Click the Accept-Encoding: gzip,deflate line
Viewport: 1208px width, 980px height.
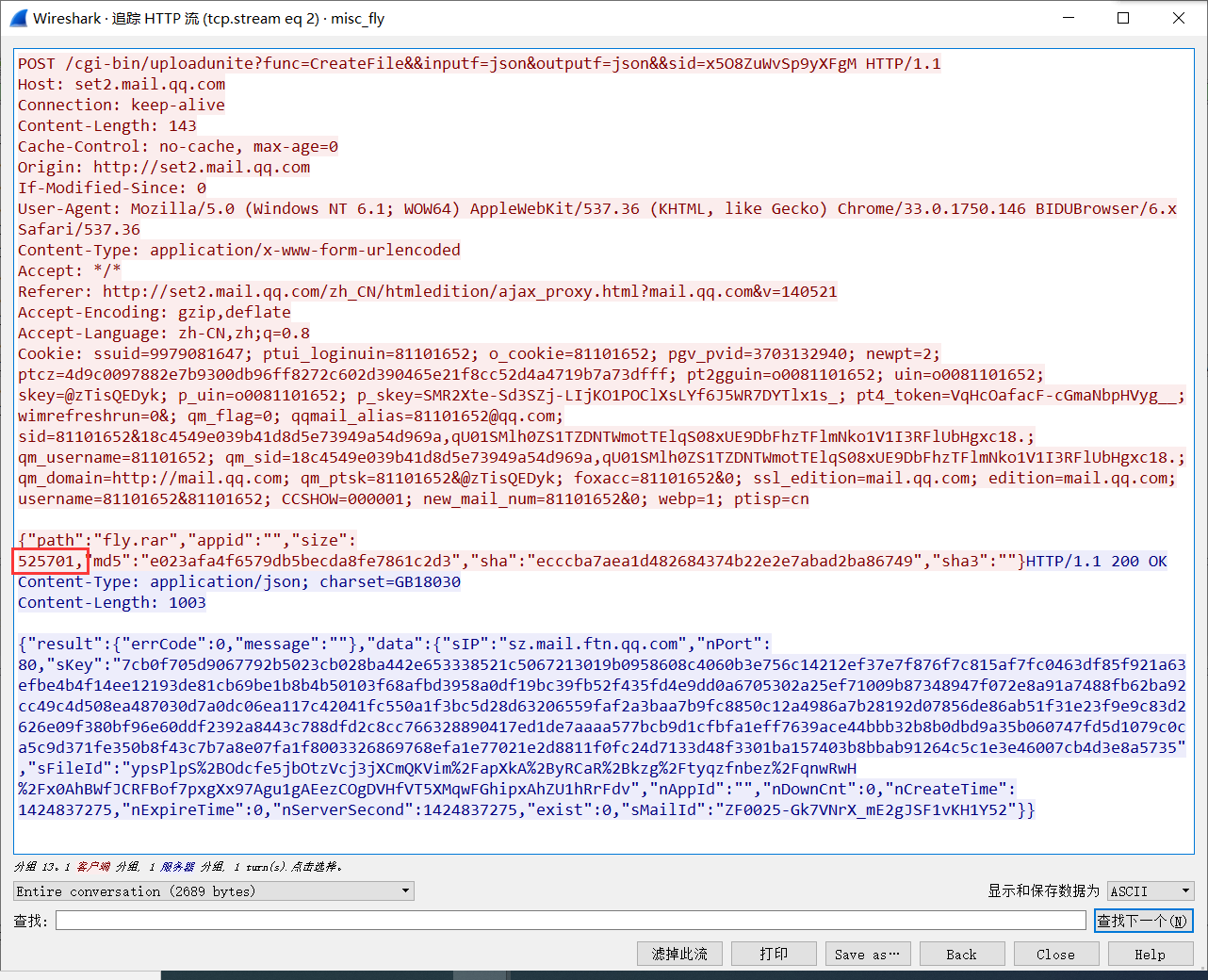(x=155, y=312)
